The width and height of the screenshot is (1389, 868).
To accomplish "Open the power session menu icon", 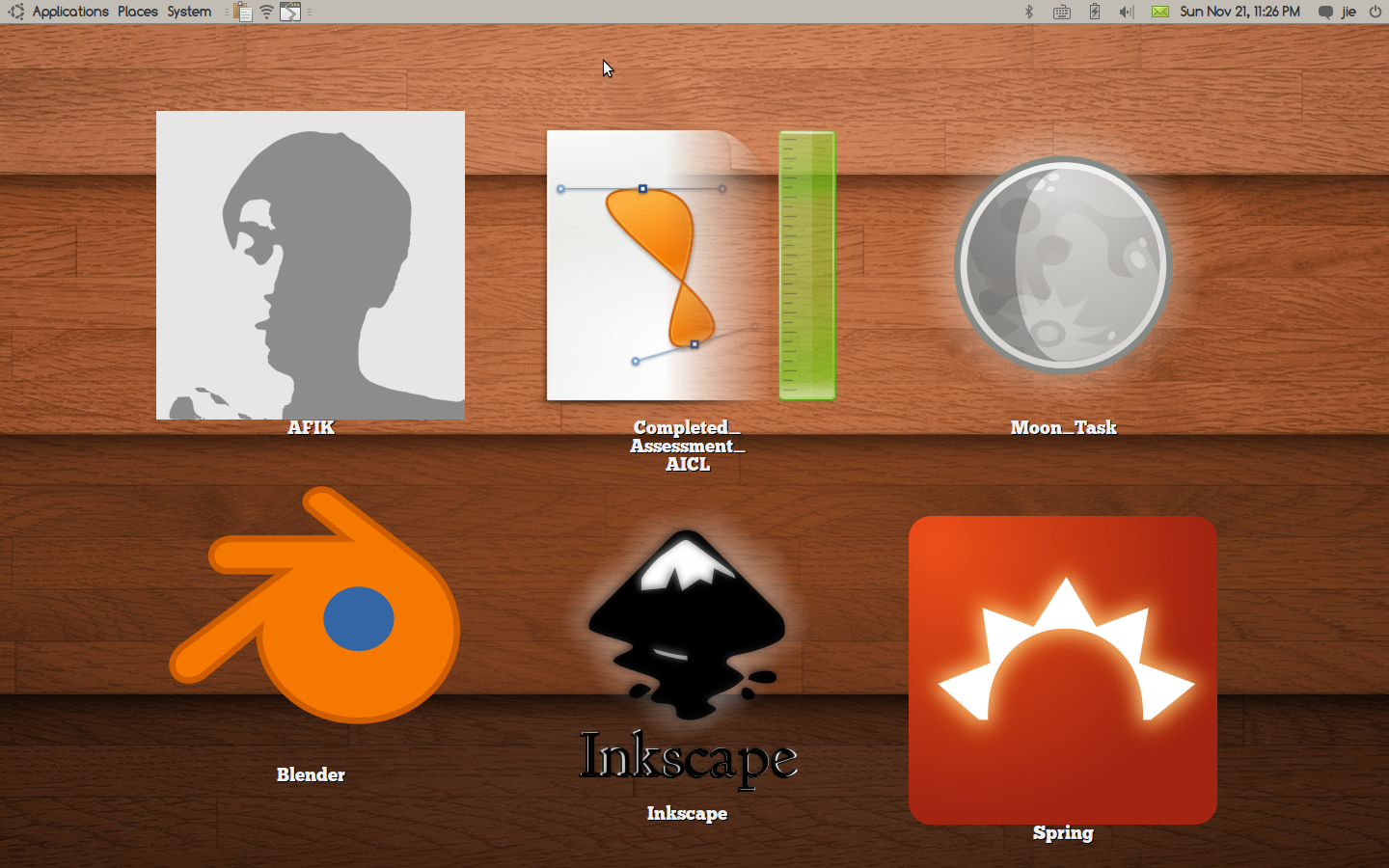I will 1375,12.
